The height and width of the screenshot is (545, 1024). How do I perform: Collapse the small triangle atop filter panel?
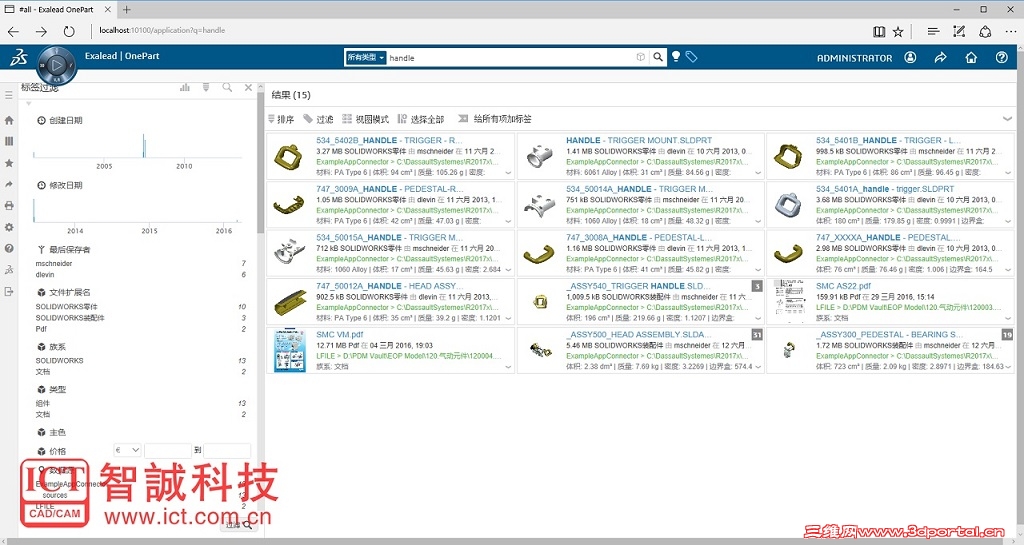coord(28,104)
